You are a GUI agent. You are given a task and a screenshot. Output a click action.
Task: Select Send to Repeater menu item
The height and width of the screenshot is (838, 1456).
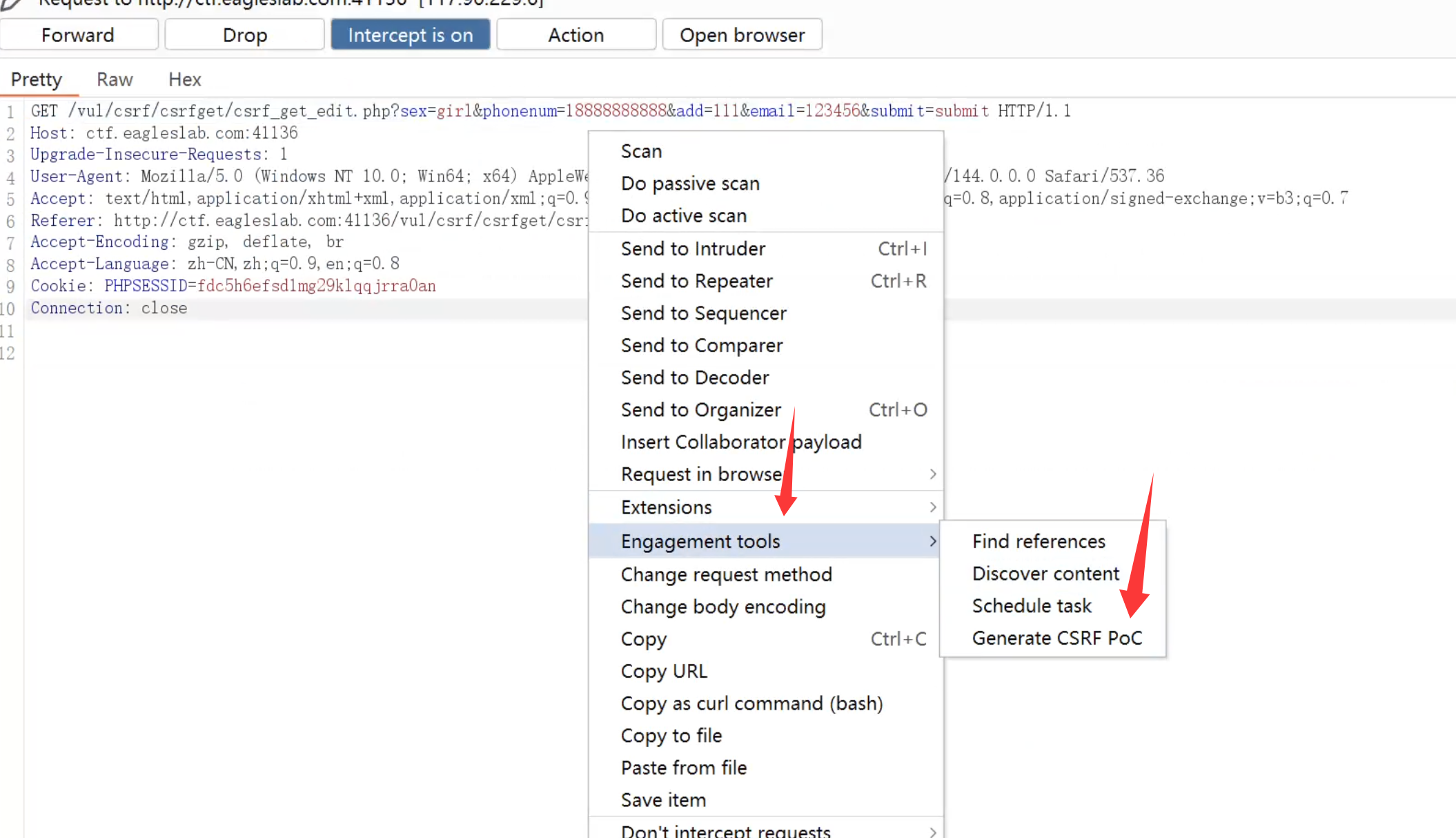click(696, 281)
